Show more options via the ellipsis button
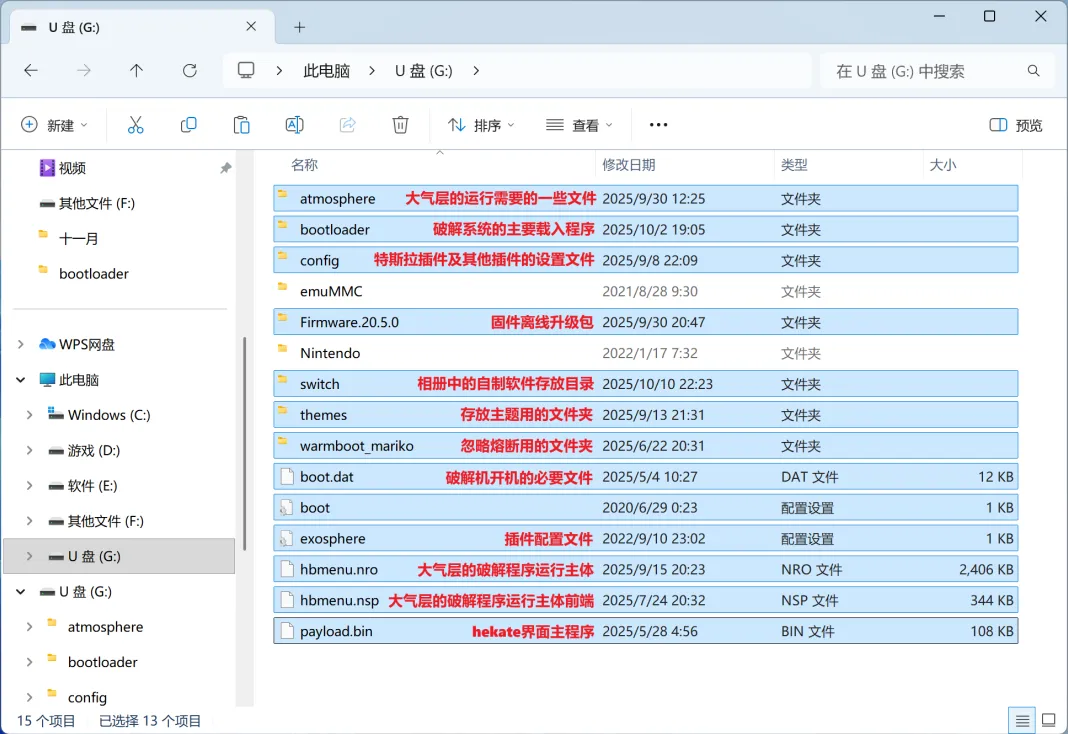 point(658,124)
